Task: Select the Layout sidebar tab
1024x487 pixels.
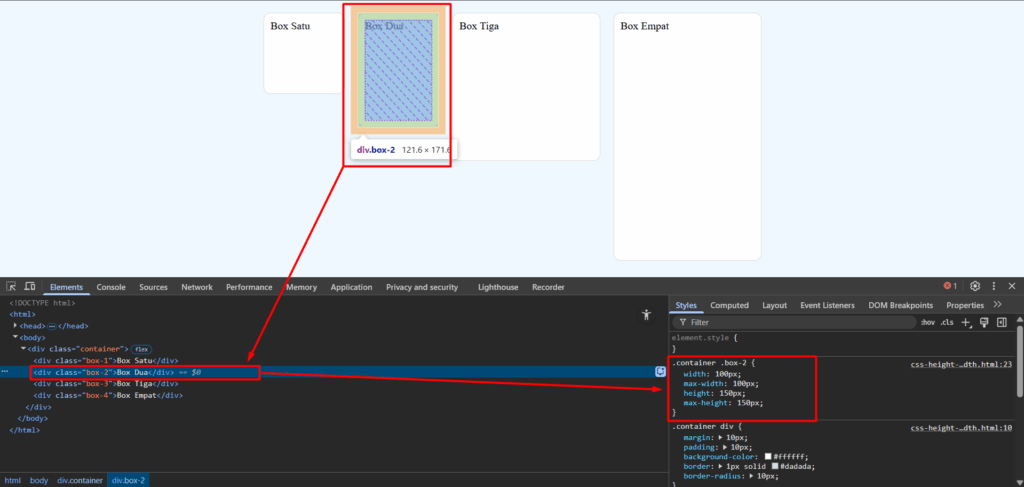Action: tap(775, 305)
